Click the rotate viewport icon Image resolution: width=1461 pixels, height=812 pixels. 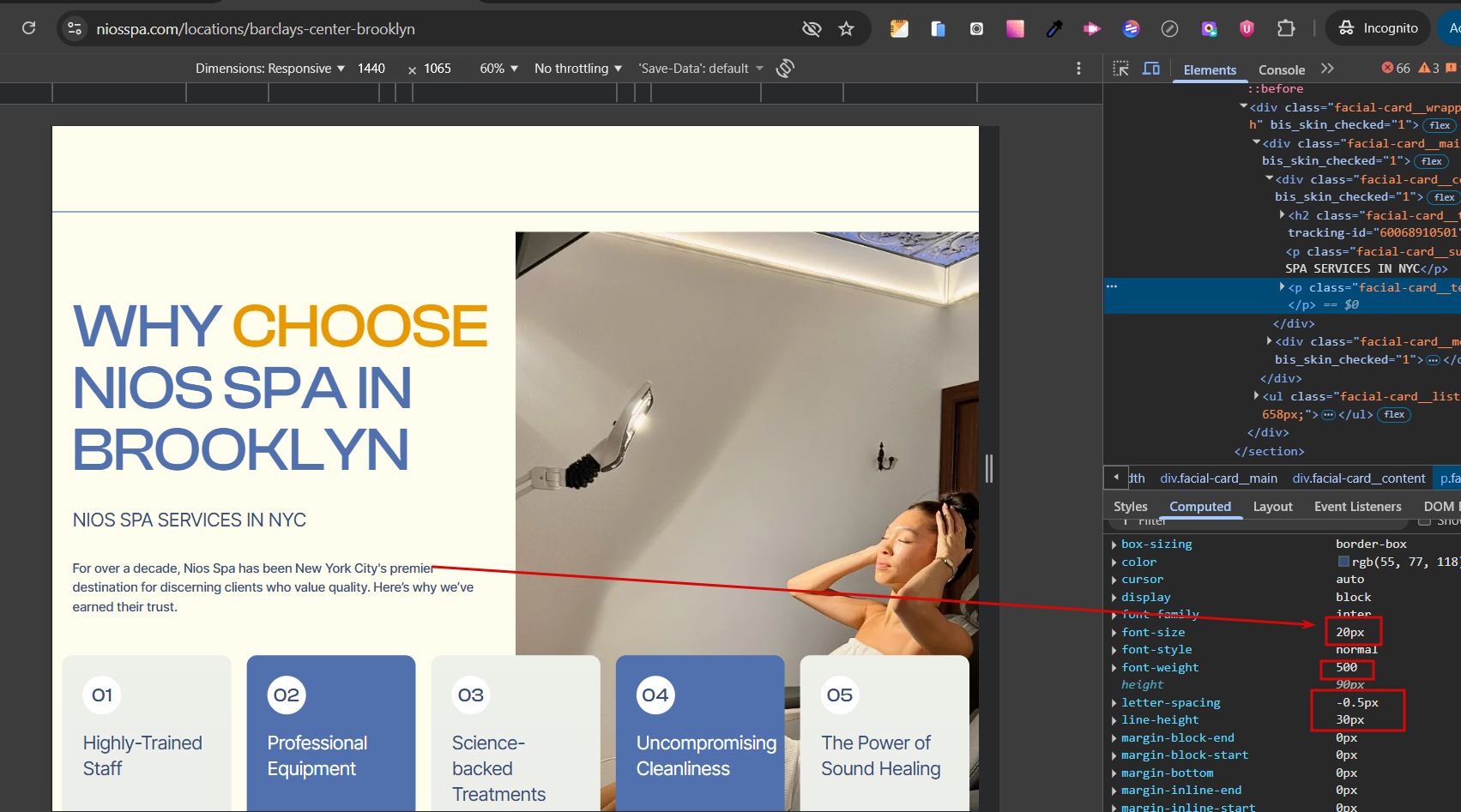[x=785, y=69]
